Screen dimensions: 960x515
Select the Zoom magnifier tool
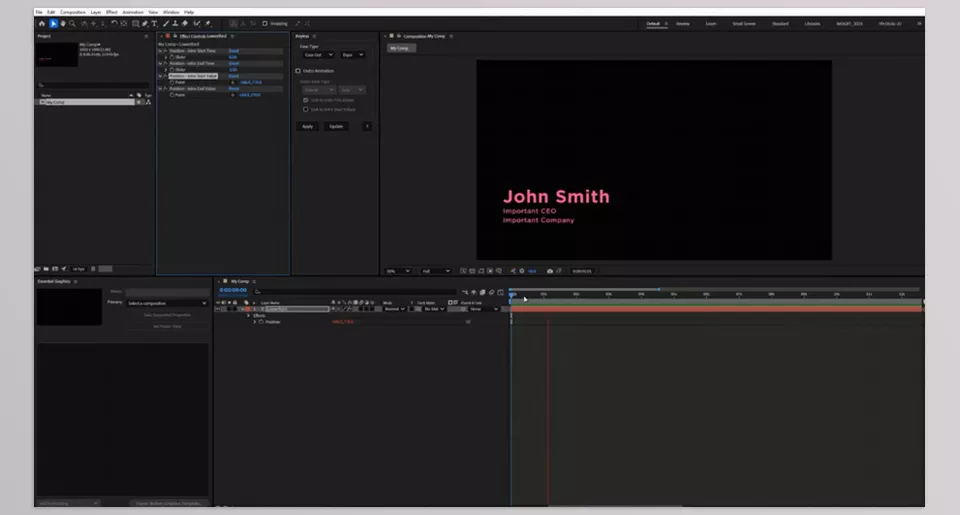pyautogui.click(x=72, y=24)
